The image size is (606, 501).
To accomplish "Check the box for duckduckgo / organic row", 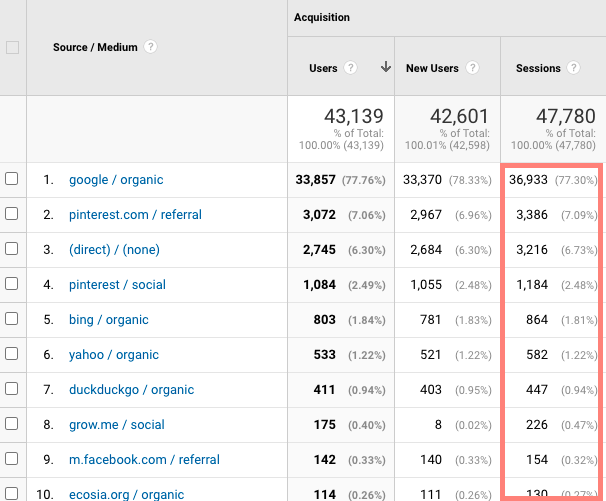I will tap(12, 389).
